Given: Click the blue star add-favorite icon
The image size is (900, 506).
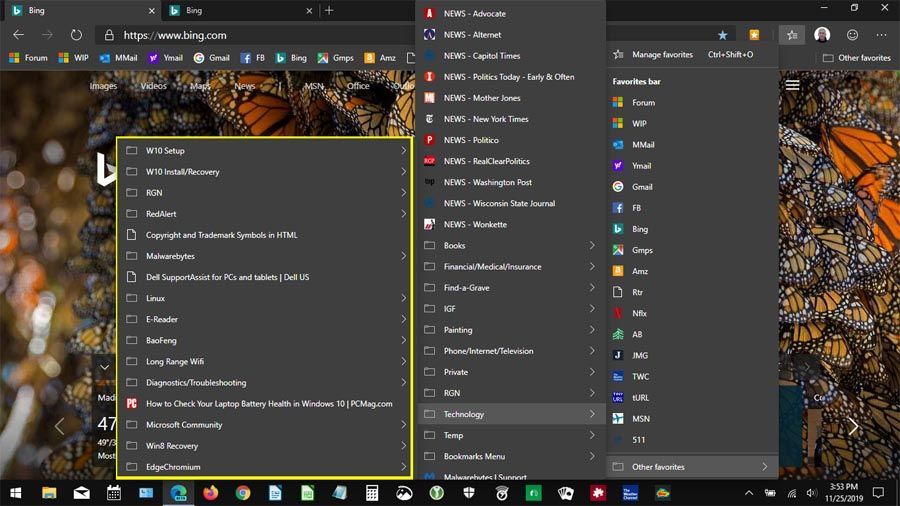Looking at the screenshot, I should point(722,35).
